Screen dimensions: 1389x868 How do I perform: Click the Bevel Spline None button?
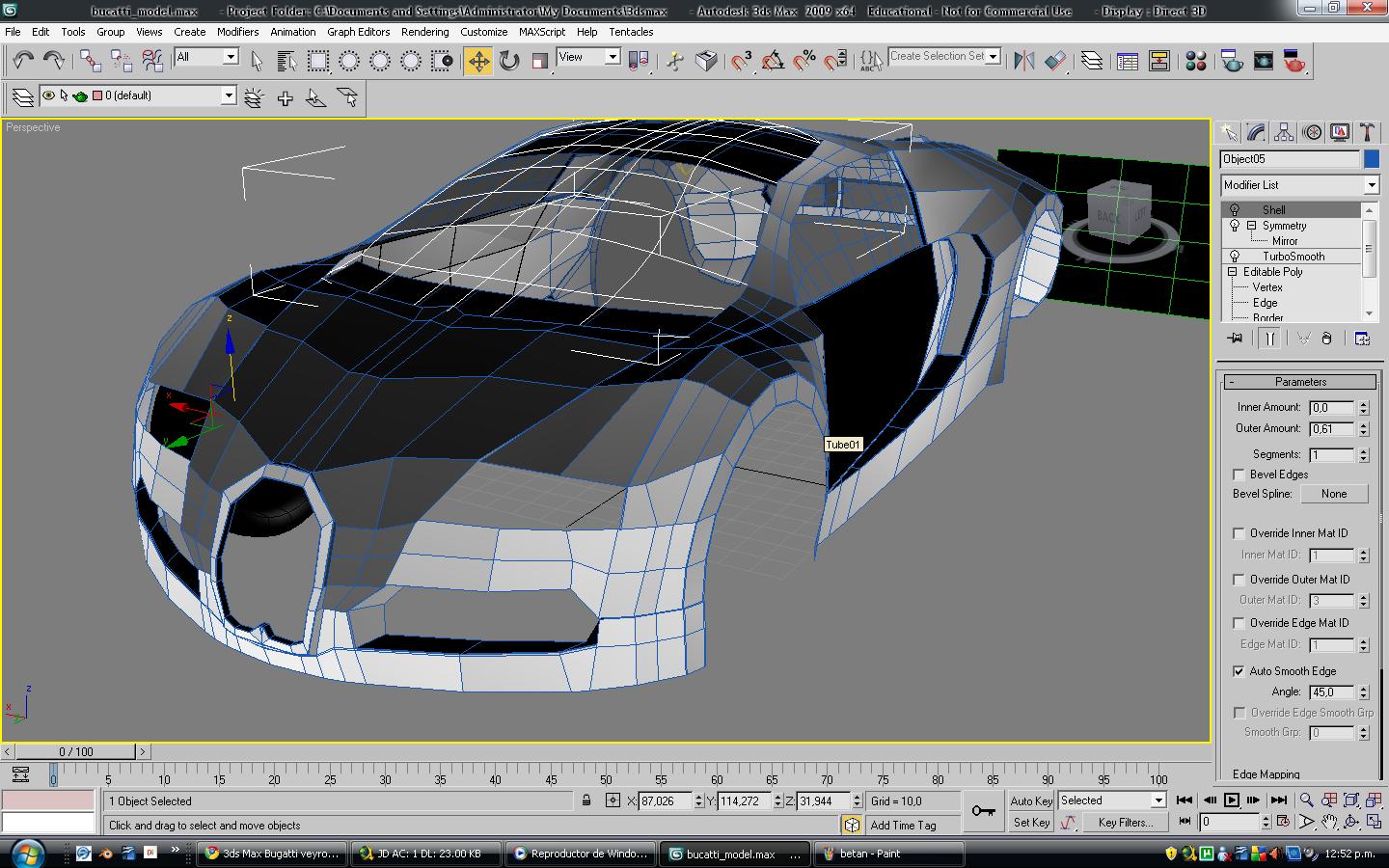click(x=1333, y=494)
